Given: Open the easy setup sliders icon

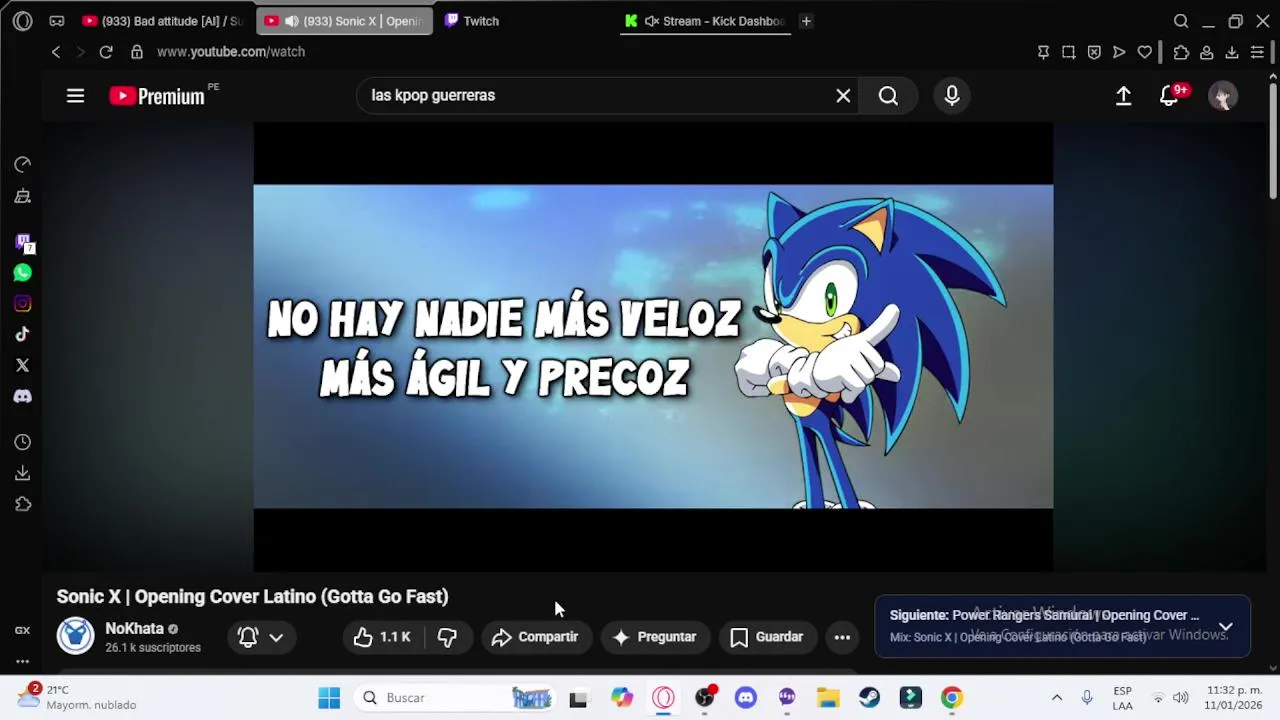Looking at the screenshot, I should [x=1257, y=52].
